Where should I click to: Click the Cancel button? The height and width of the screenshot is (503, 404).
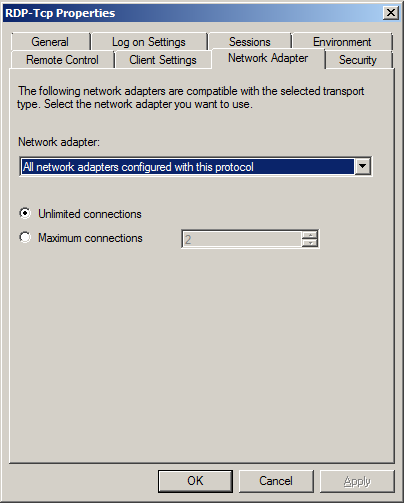(276, 481)
